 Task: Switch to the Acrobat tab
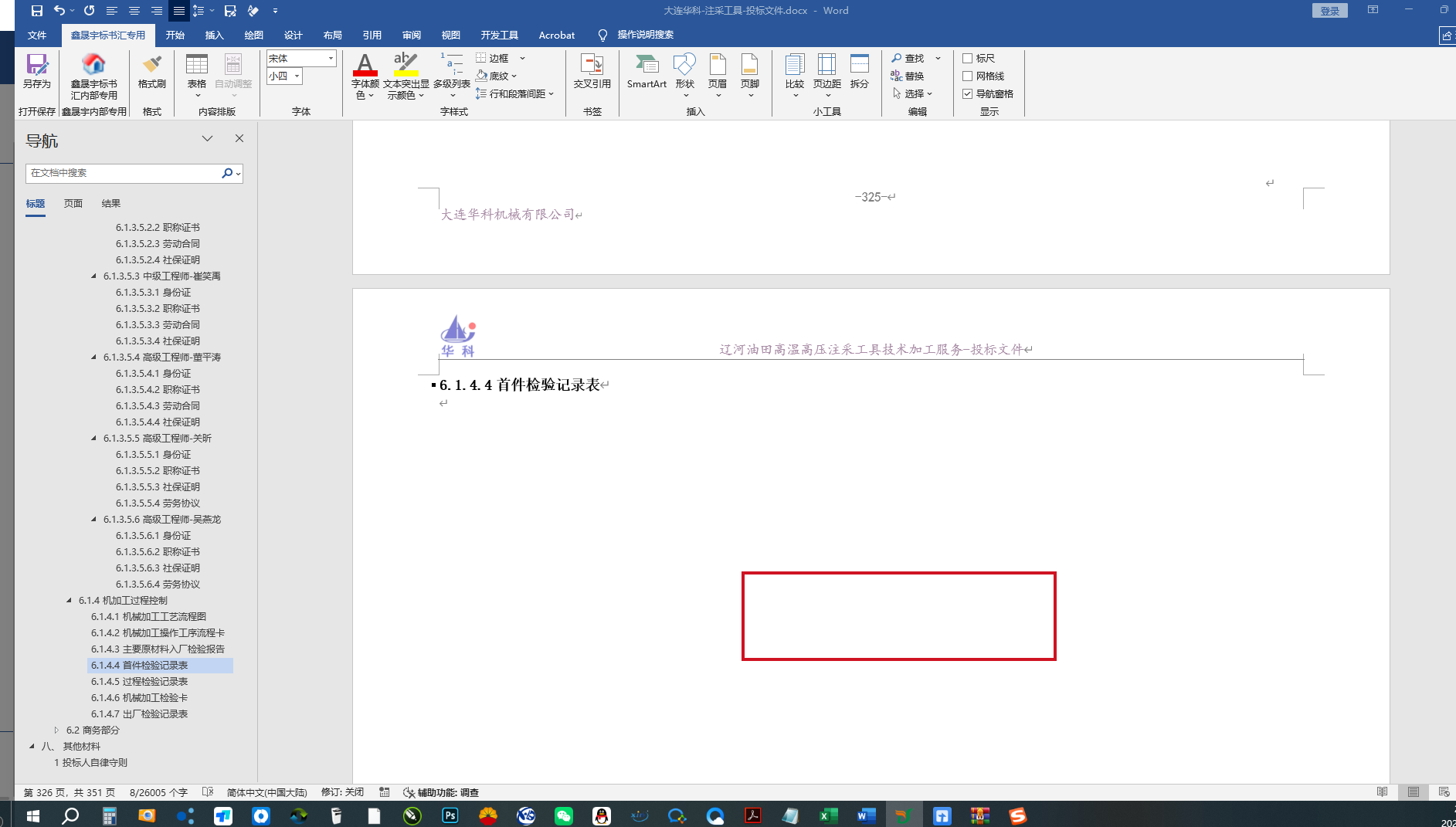coord(557,35)
